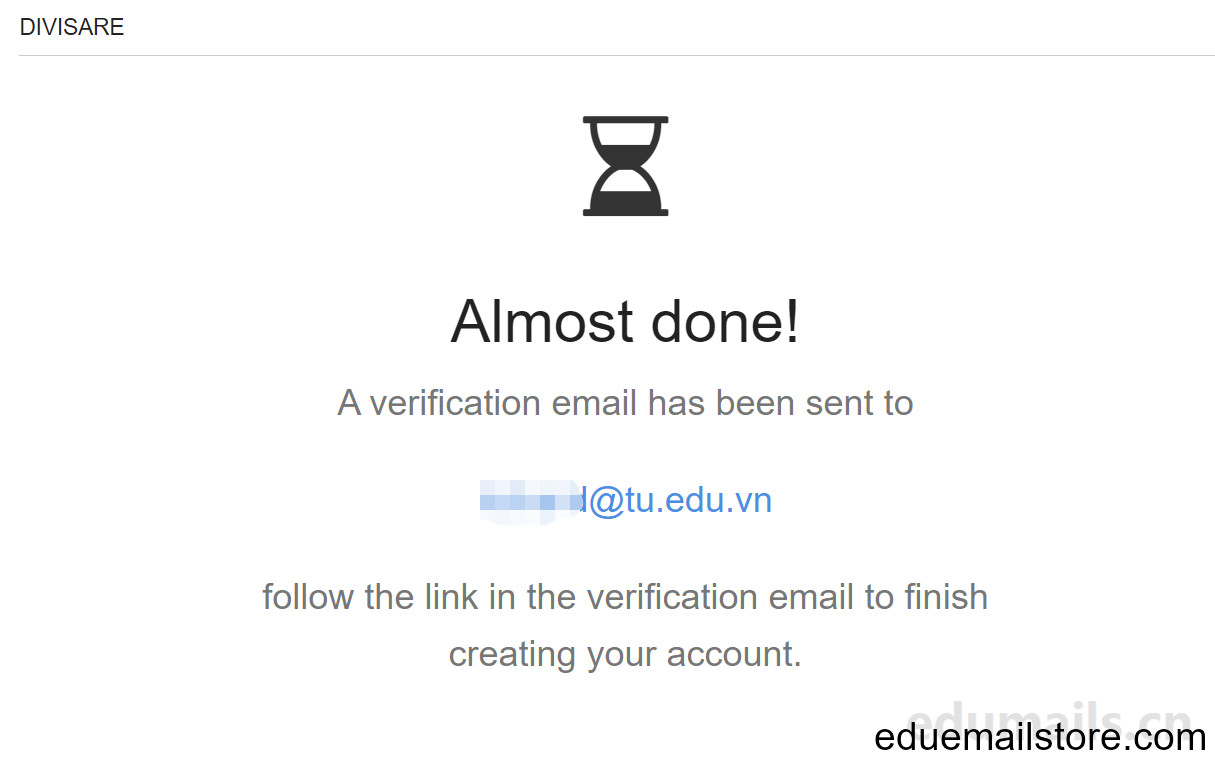Click the 'creating your account.' text line
The image size is (1215, 764).
tap(625, 654)
